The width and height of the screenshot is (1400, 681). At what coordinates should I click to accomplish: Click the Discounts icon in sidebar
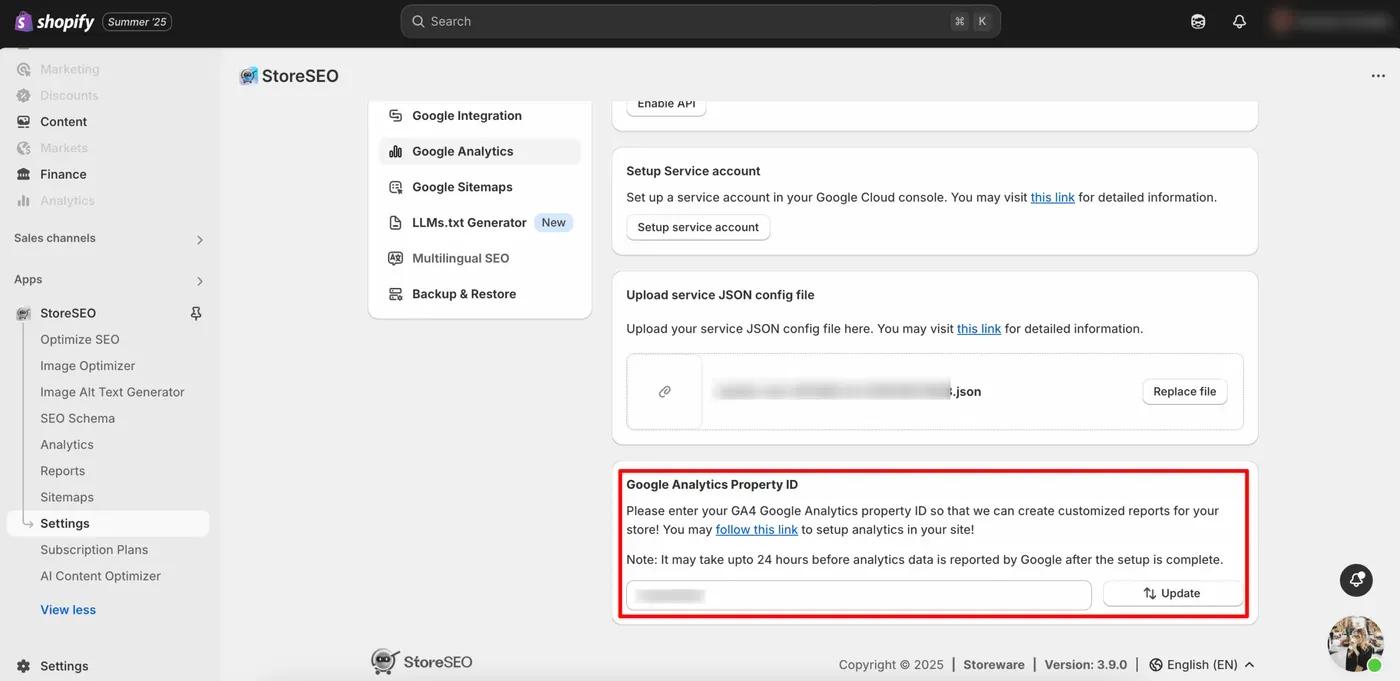coord(24,95)
